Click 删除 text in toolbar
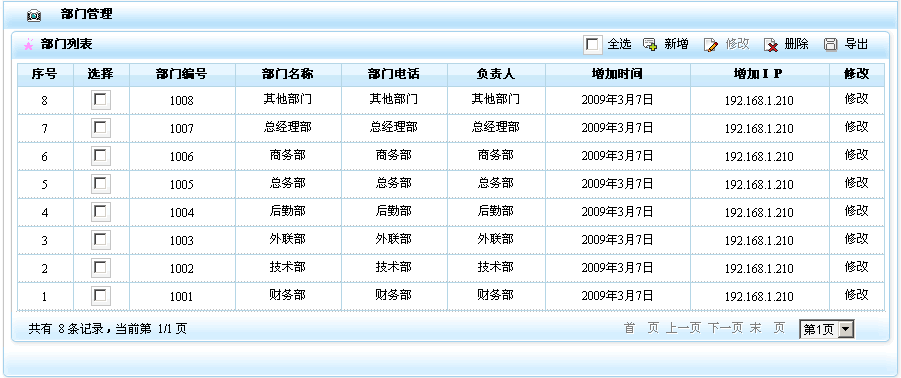Screen dimensions: 901x378 coord(796,44)
